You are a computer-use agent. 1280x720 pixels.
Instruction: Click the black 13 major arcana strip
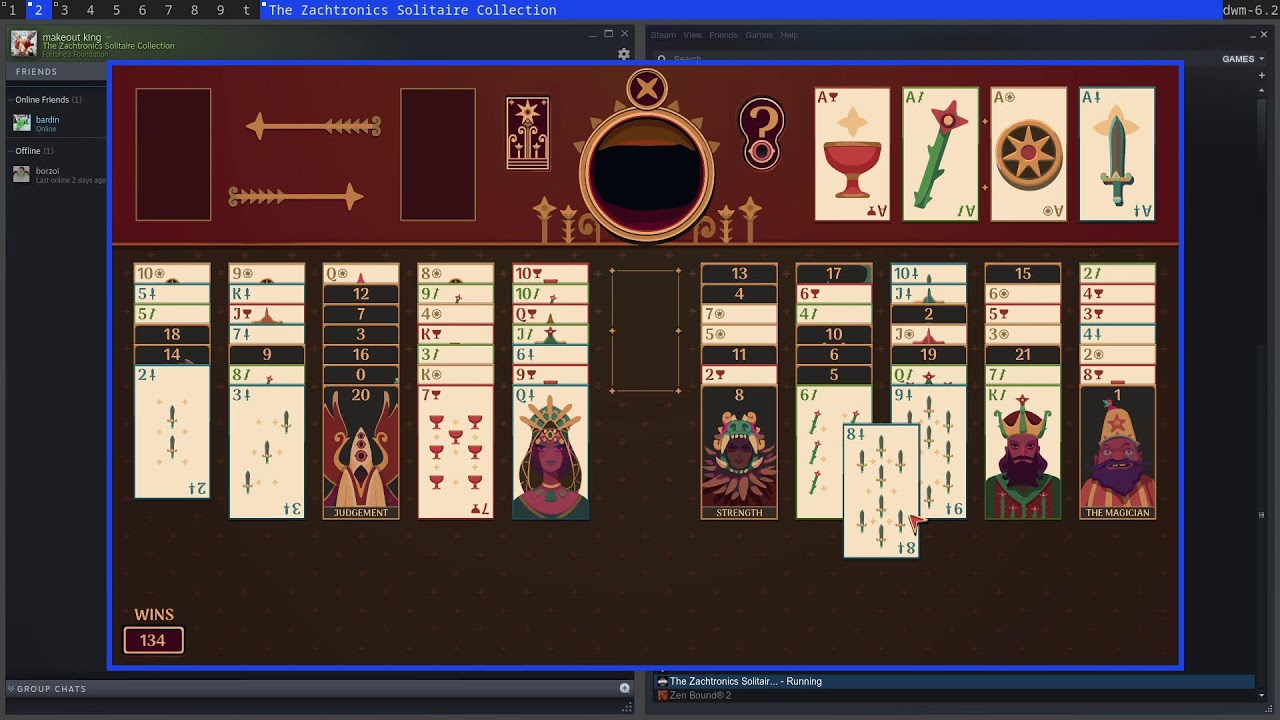point(739,273)
